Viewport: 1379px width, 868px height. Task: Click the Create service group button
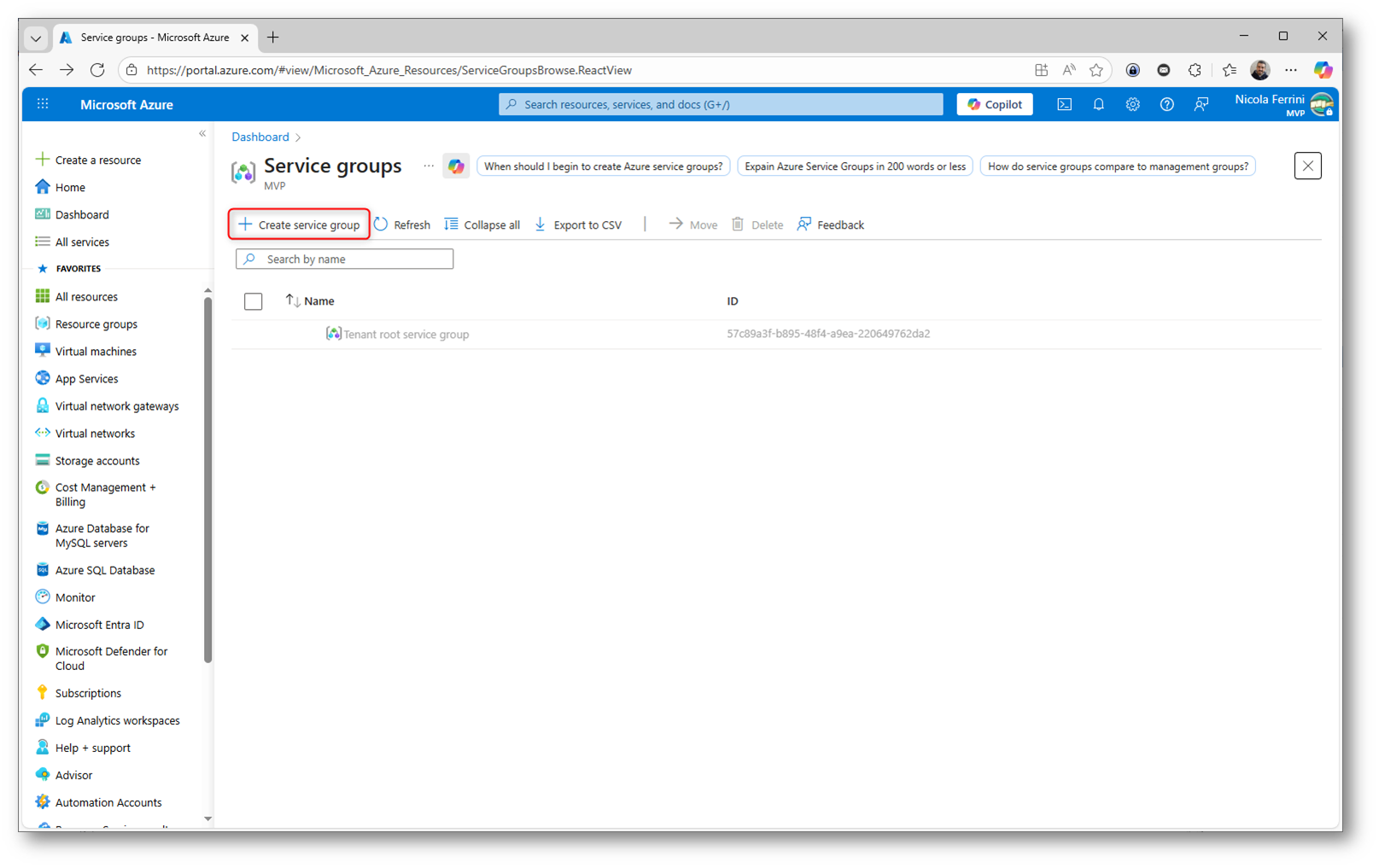point(299,224)
